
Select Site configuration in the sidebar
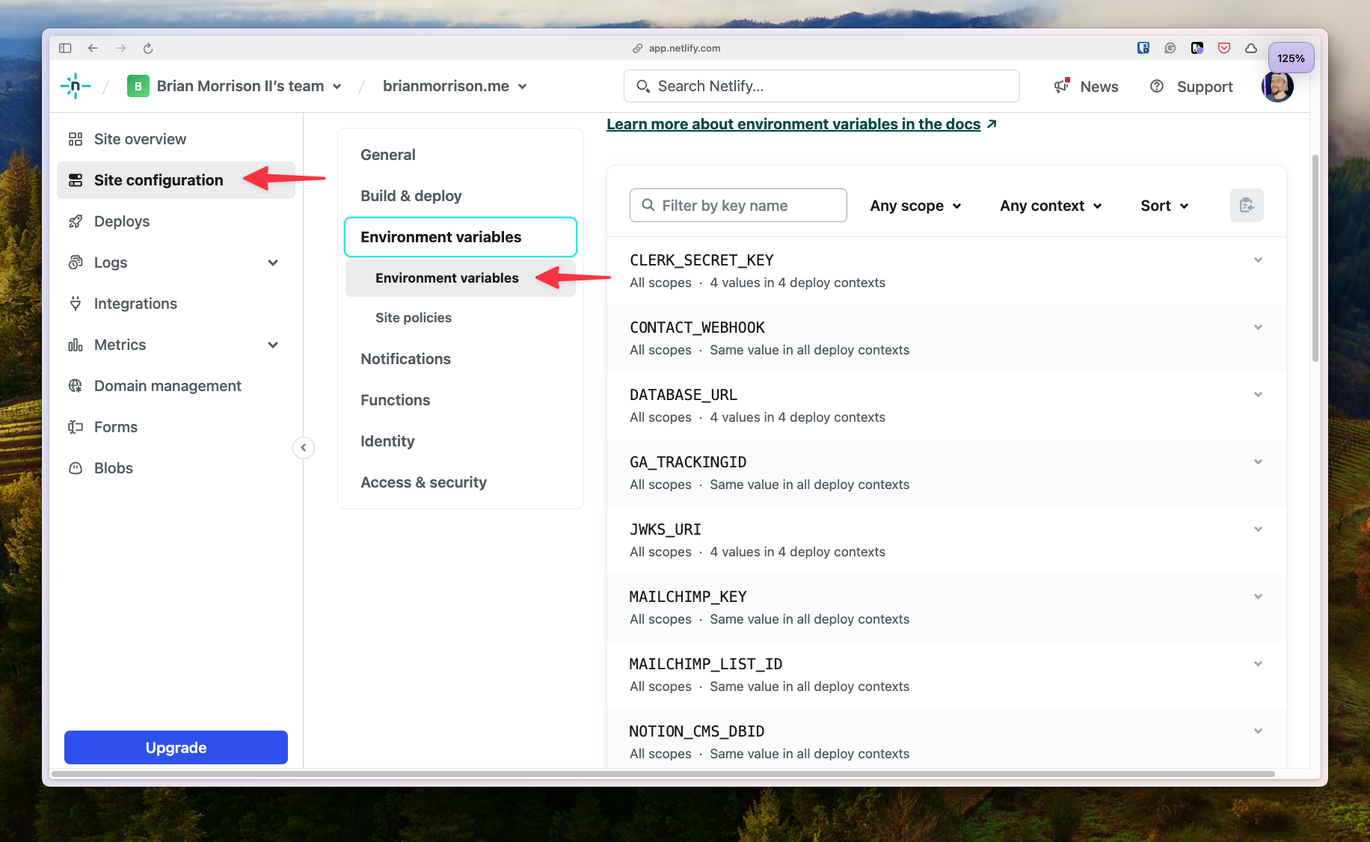pos(176,180)
